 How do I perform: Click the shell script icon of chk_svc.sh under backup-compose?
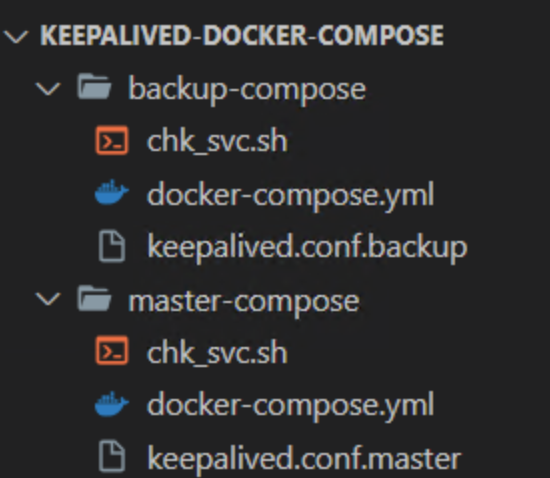click(112, 141)
